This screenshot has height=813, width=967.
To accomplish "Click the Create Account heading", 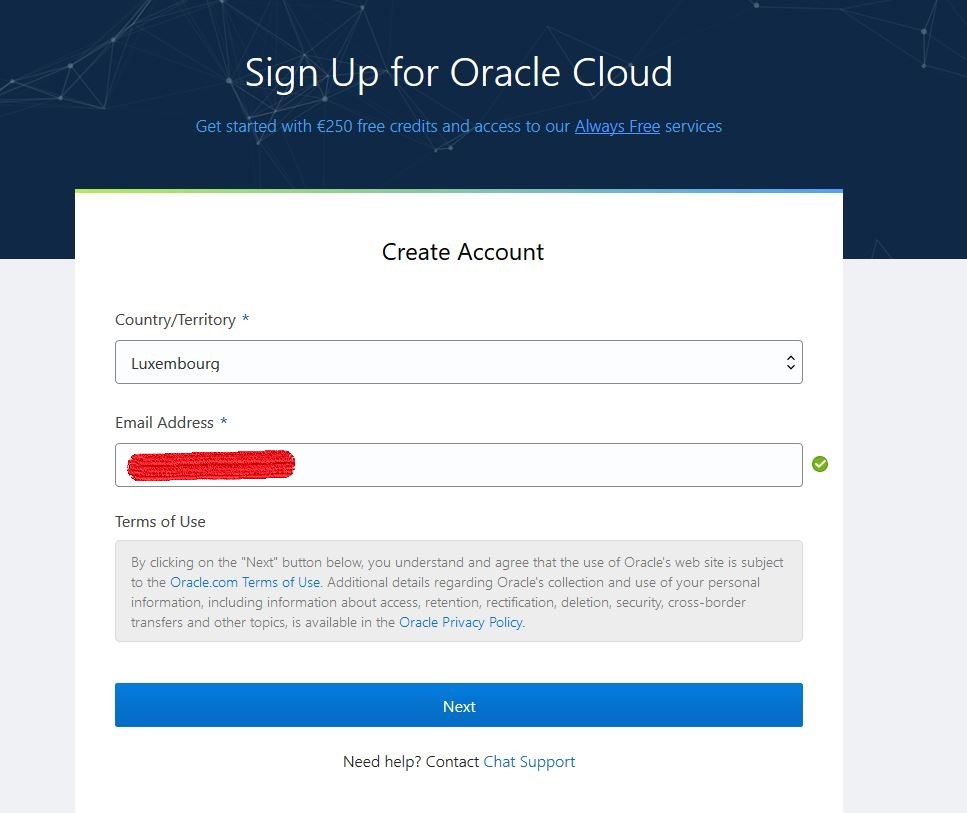I will (461, 252).
